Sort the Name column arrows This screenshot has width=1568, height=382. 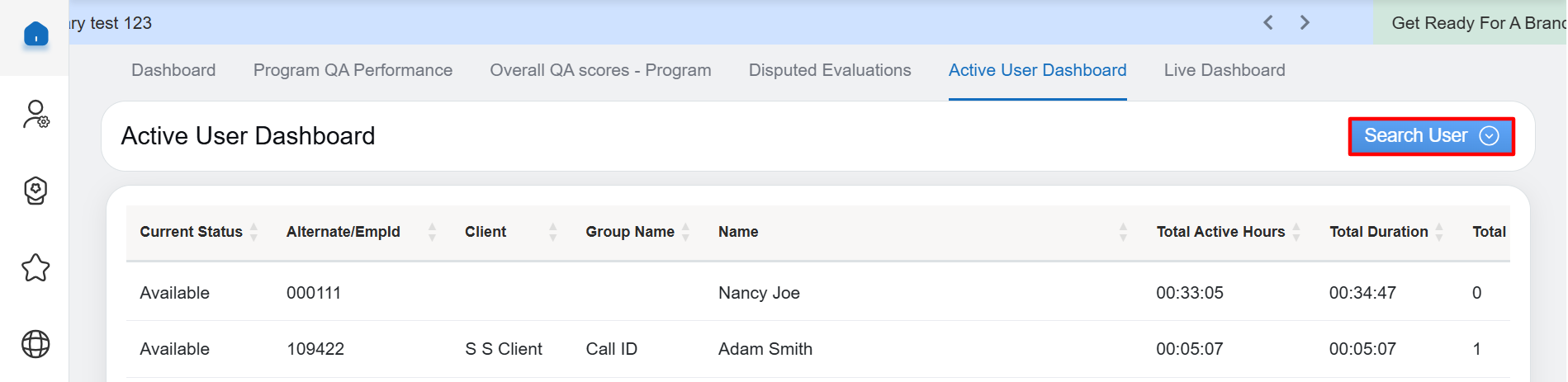tap(1123, 232)
